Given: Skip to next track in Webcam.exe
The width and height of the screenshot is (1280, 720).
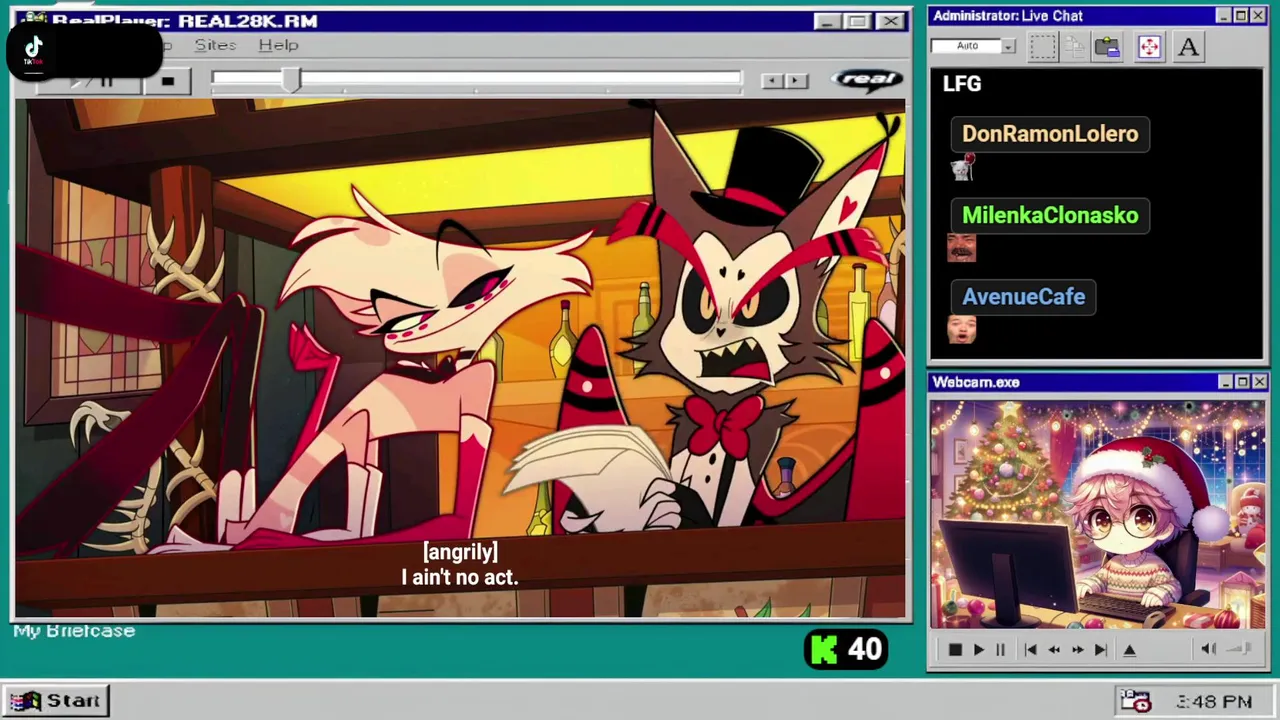Looking at the screenshot, I should click(1100, 650).
